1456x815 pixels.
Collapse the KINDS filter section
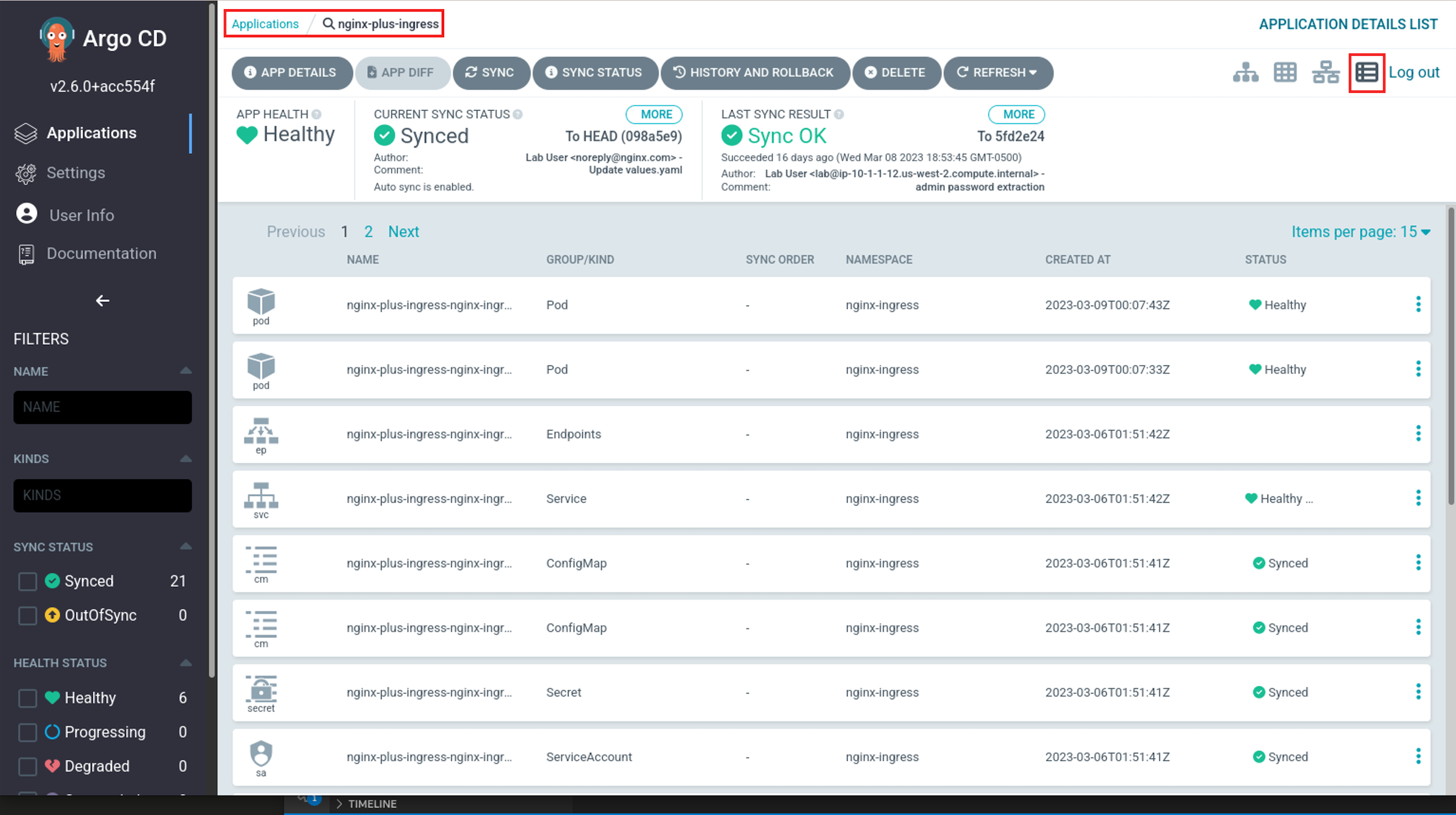(x=186, y=459)
